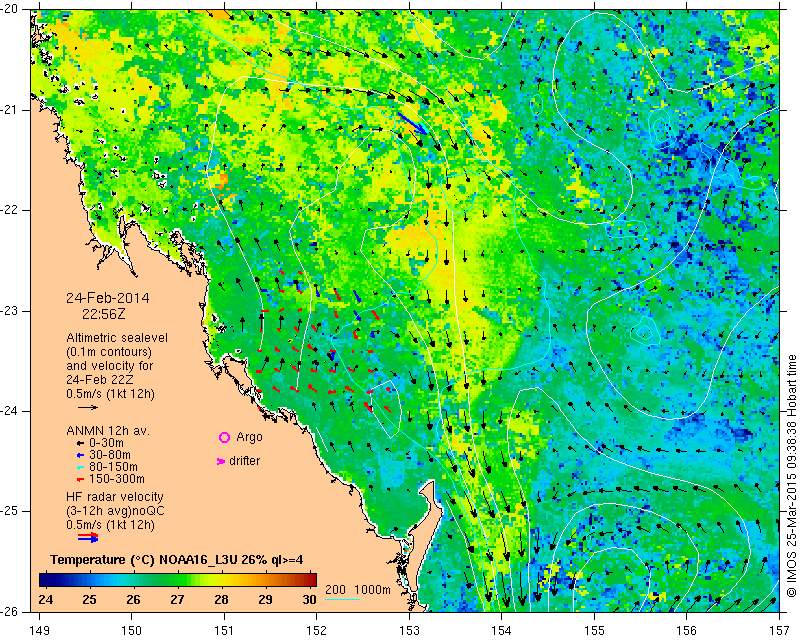The height and width of the screenshot is (640, 800).
Task: Click the blue 30-80m ANMN arrow symbol
Action: pyautogui.click(x=80, y=455)
